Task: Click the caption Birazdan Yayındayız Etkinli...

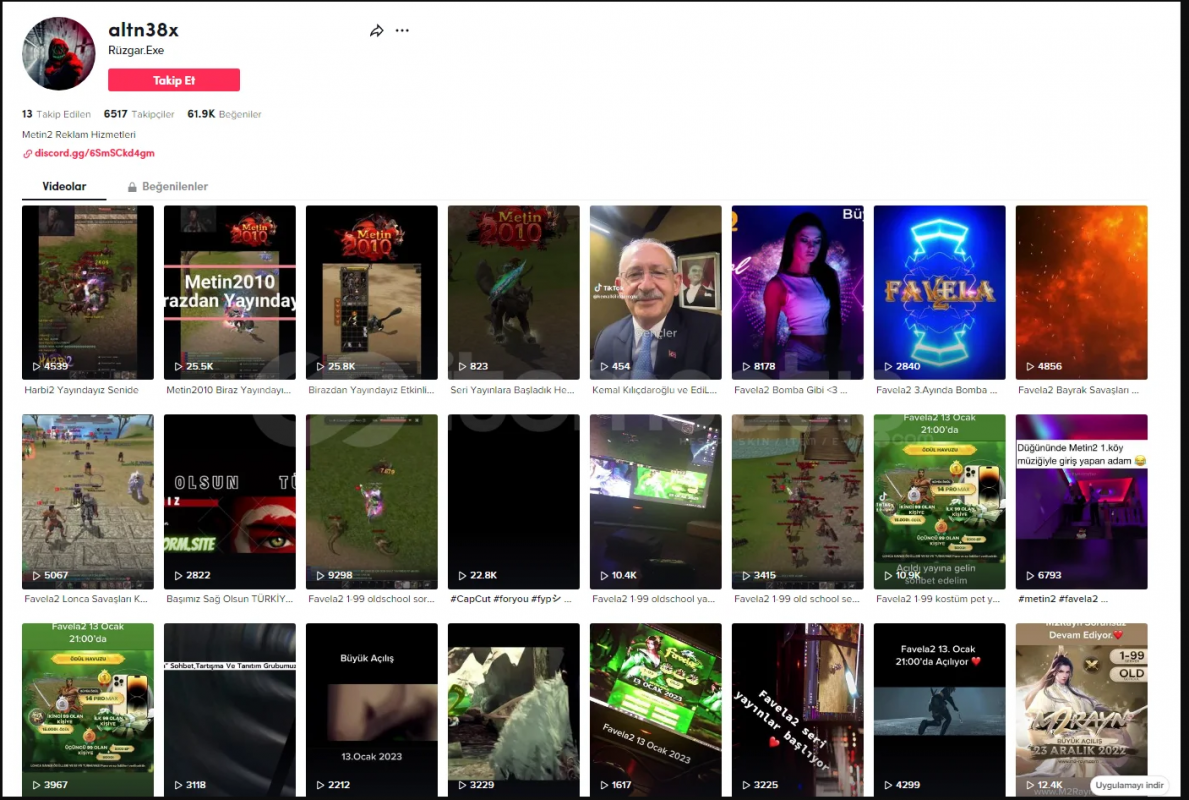Action: click(x=371, y=390)
